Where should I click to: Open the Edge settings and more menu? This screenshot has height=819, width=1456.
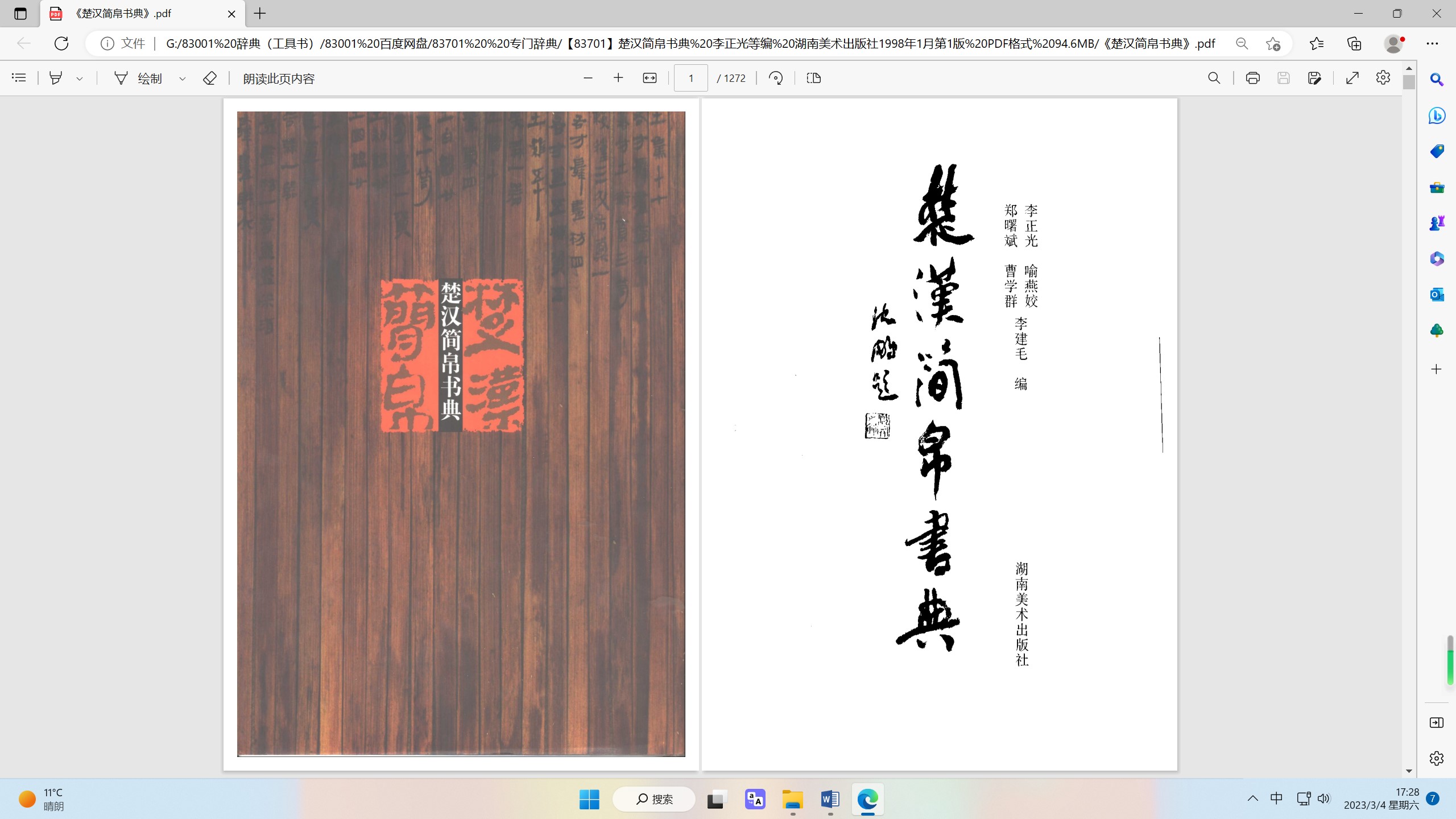(x=1432, y=44)
